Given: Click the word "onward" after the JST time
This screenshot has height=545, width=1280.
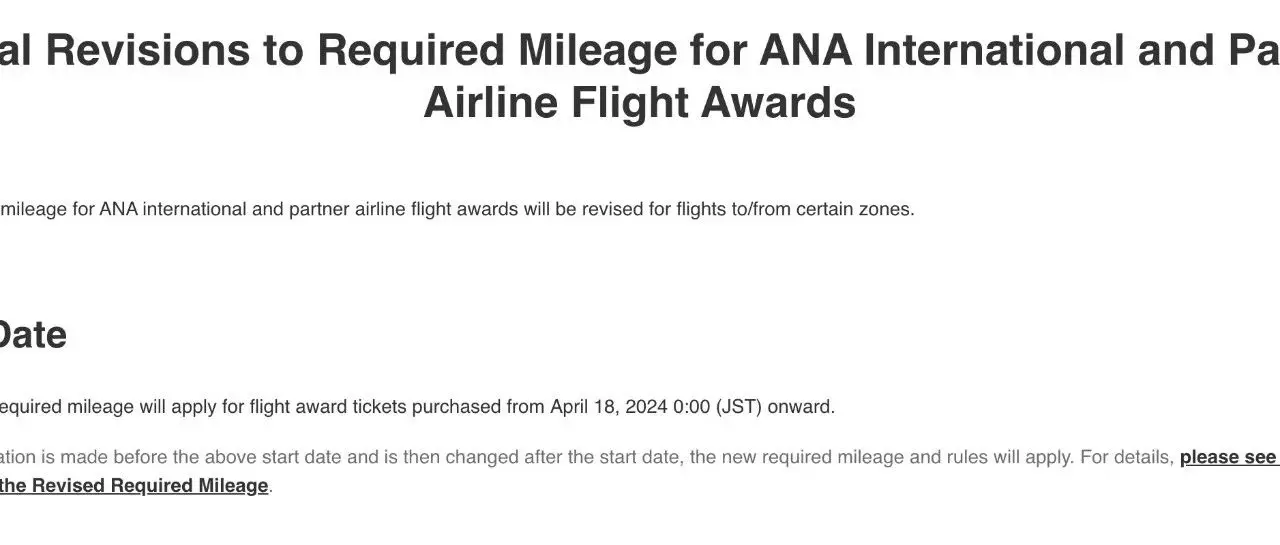Looking at the screenshot, I should pyautogui.click(x=800, y=407).
